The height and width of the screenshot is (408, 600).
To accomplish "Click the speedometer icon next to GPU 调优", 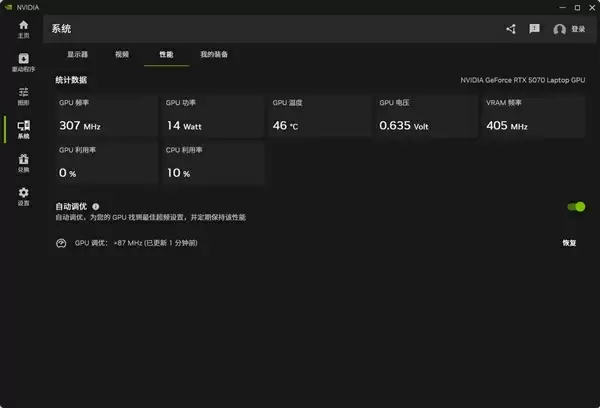I will tap(61, 243).
